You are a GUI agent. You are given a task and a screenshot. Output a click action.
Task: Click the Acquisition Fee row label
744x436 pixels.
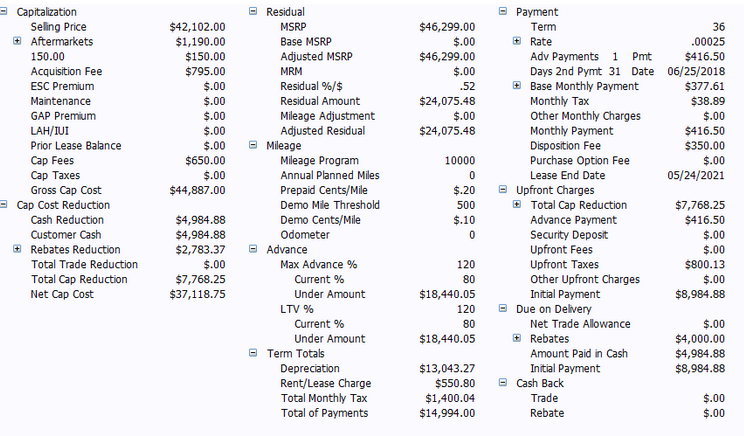[x=66, y=72]
